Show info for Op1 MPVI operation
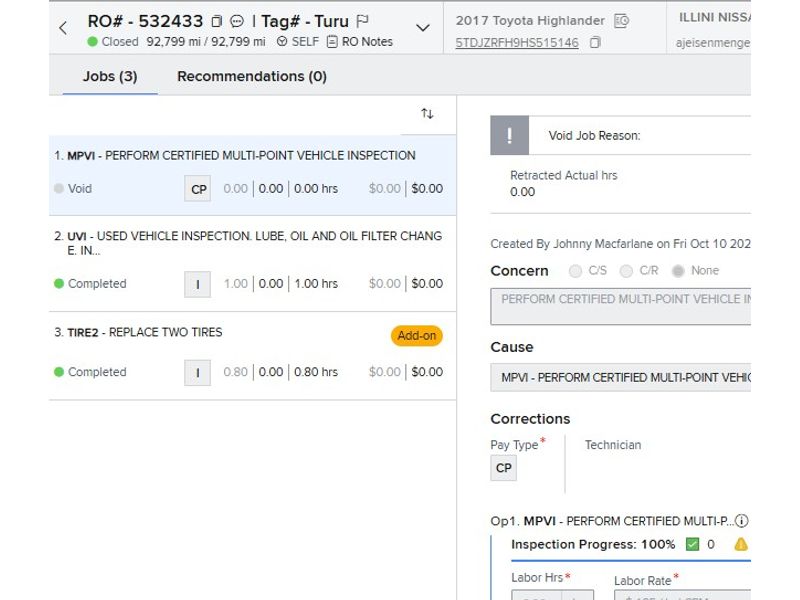The width and height of the screenshot is (800, 600). (x=742, y=521)
